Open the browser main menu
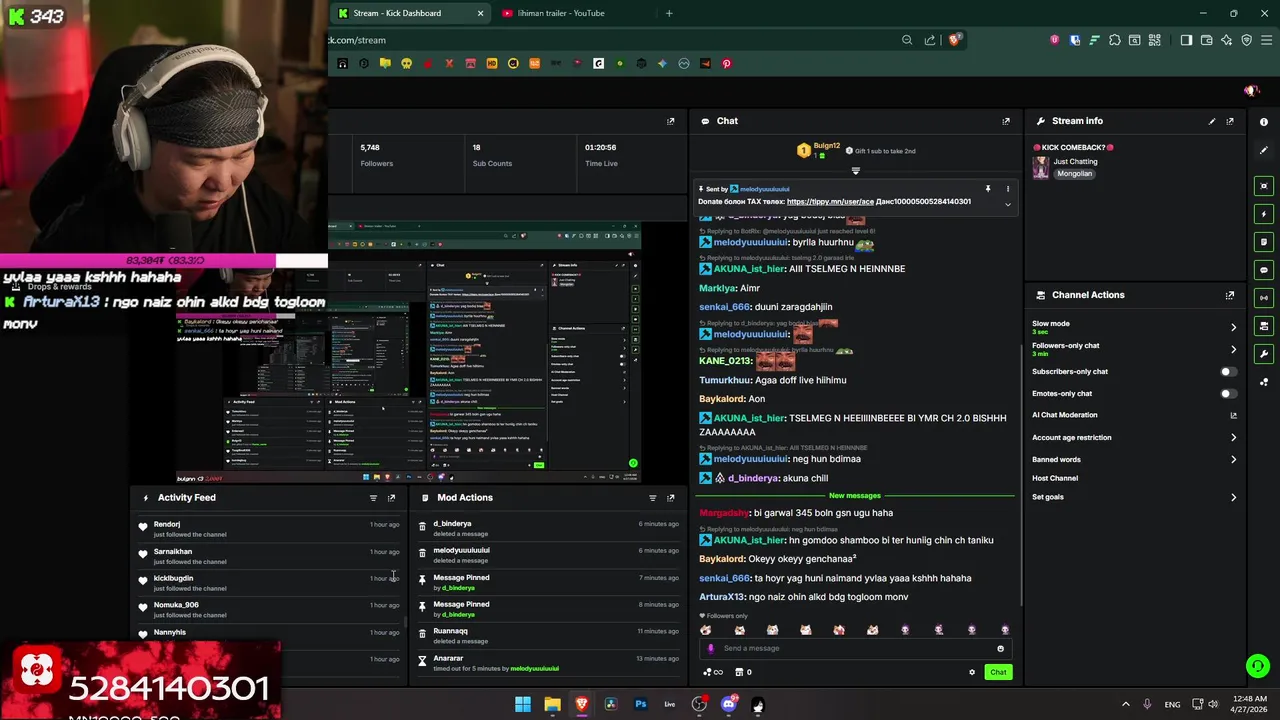The image size is (1280, 720). [x=1265, y=40]
